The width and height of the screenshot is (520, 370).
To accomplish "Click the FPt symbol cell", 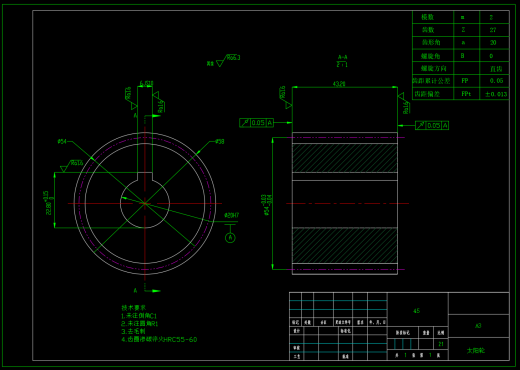I will click(x=466, y=94).
